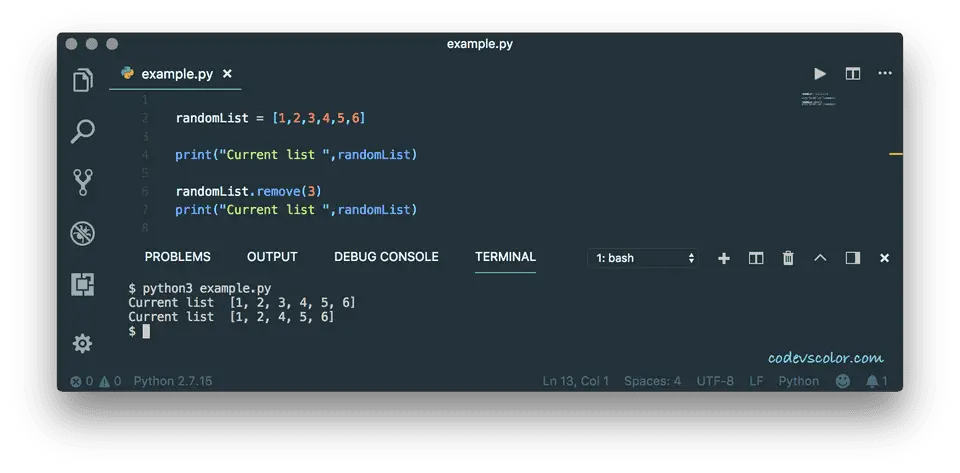The image size is (960, 473).
Task: Click '$ python3 example.py' terminal line
Action: click(200, 288)
